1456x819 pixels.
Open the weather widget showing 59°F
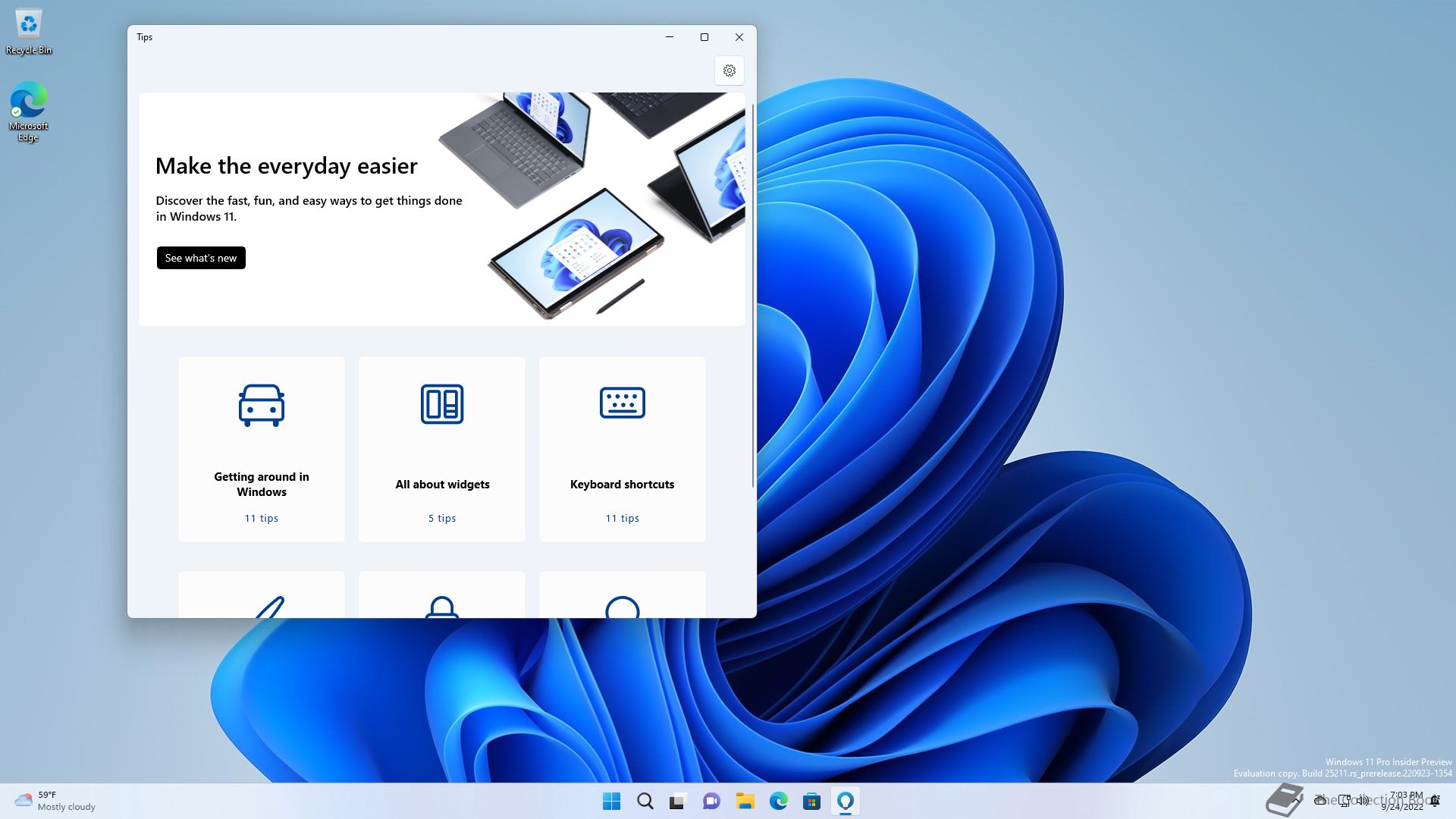coord(55,801)
